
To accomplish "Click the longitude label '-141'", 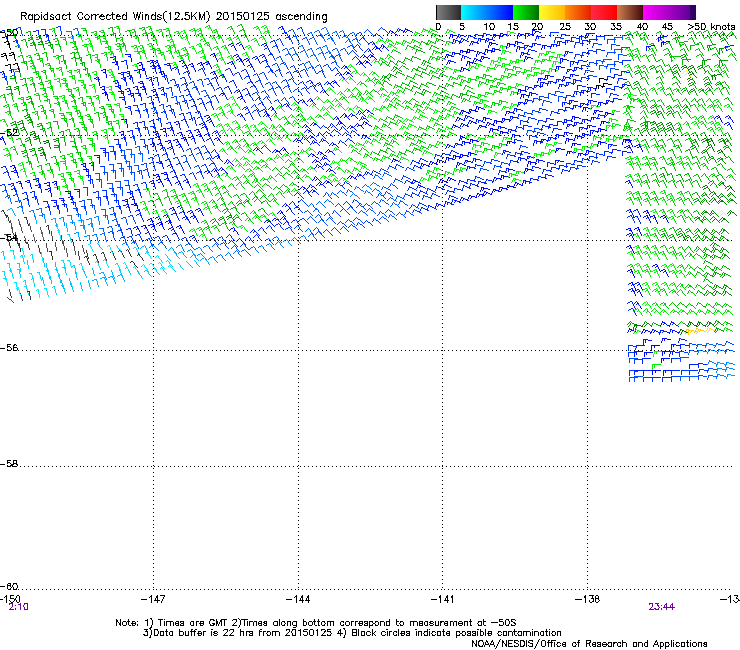I will pos(443,599).
